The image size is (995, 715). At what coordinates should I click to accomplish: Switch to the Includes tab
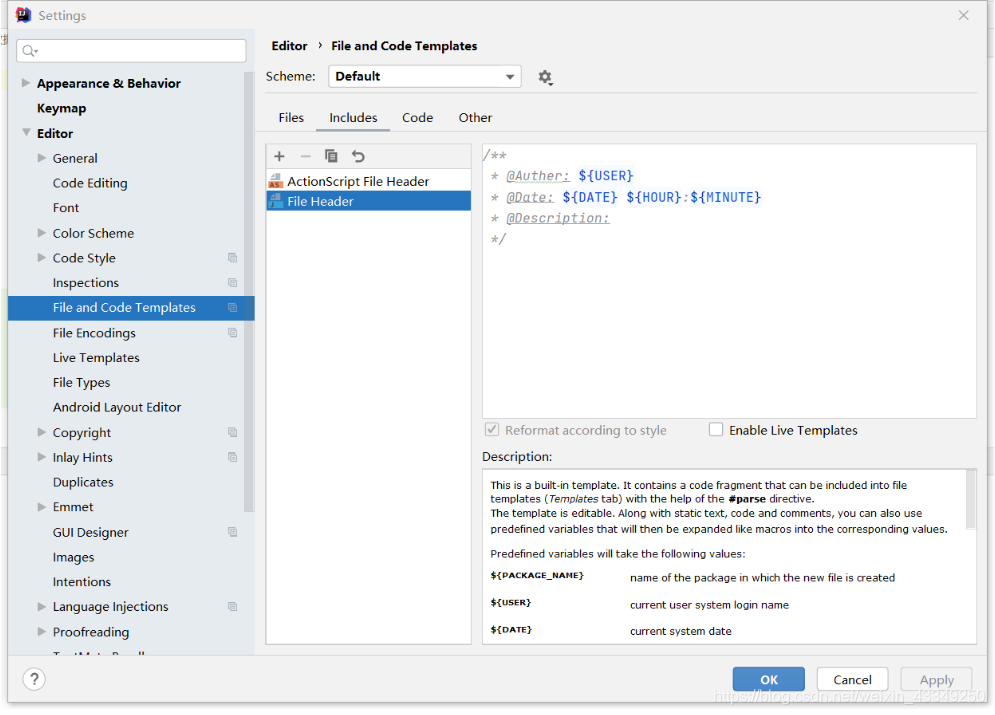[x=353, y=118]
